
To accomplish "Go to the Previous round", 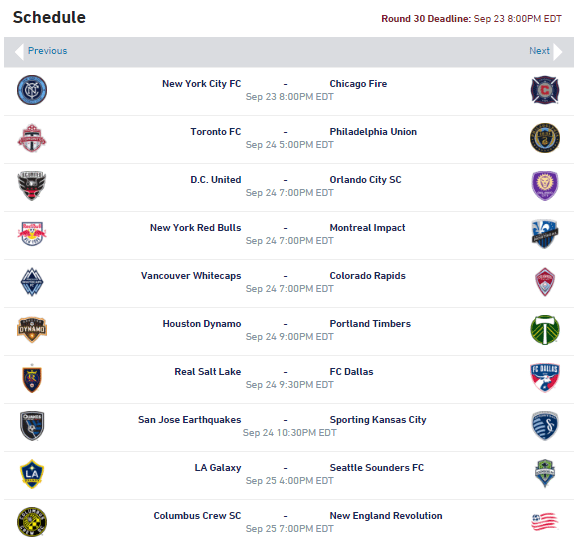I will pyautogui.click(x=48, y=51).
